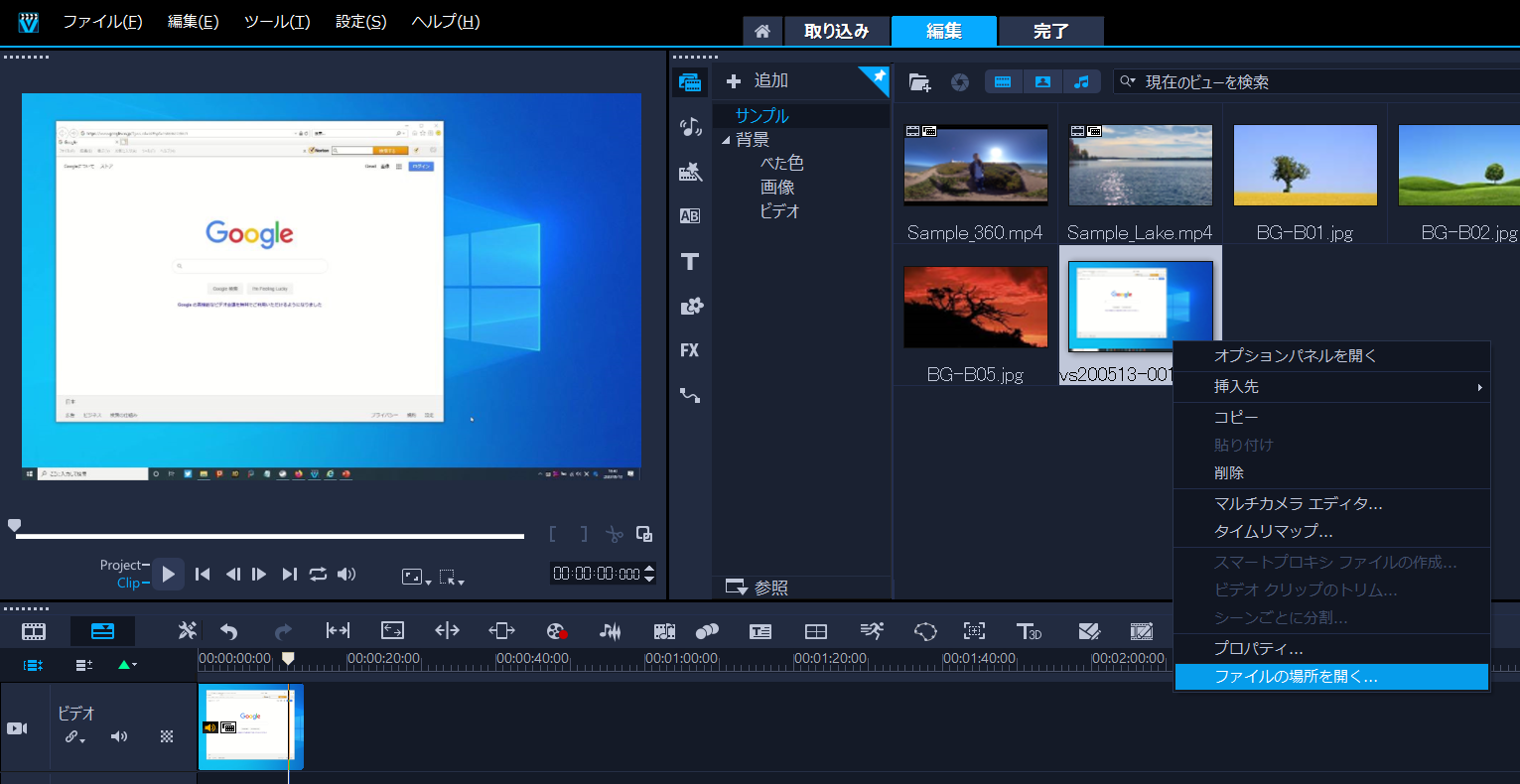Choose プロパティ... from context menu

tap(1331, 648)
